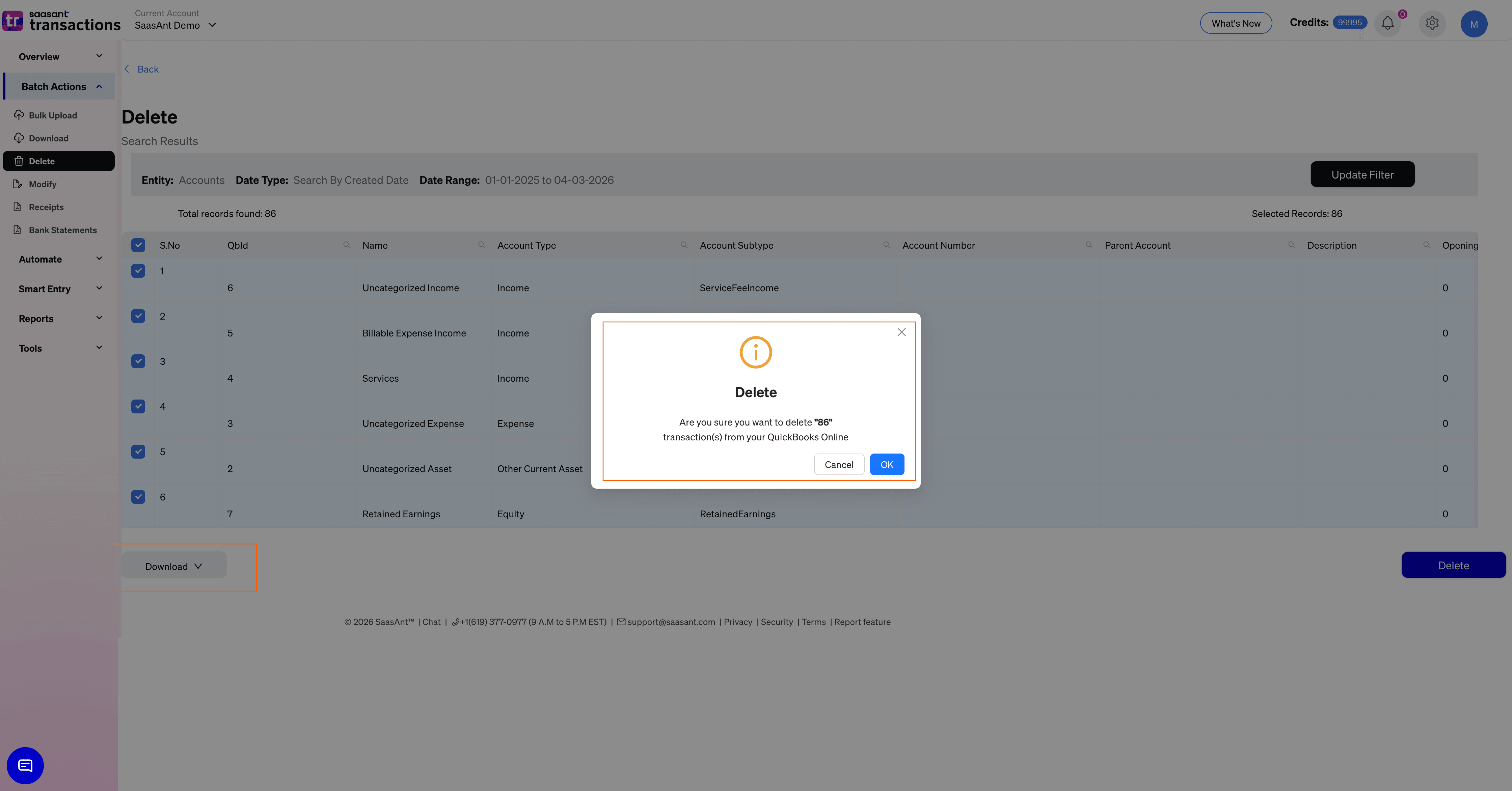Click the Account Type search icon

click(684, 245)
